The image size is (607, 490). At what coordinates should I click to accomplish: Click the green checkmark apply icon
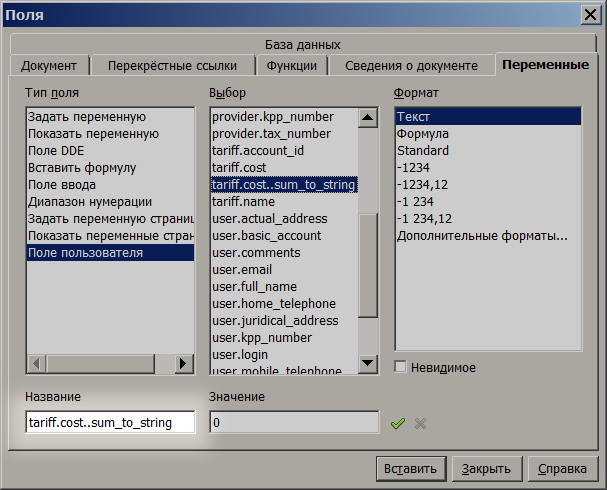coord(398,423)
